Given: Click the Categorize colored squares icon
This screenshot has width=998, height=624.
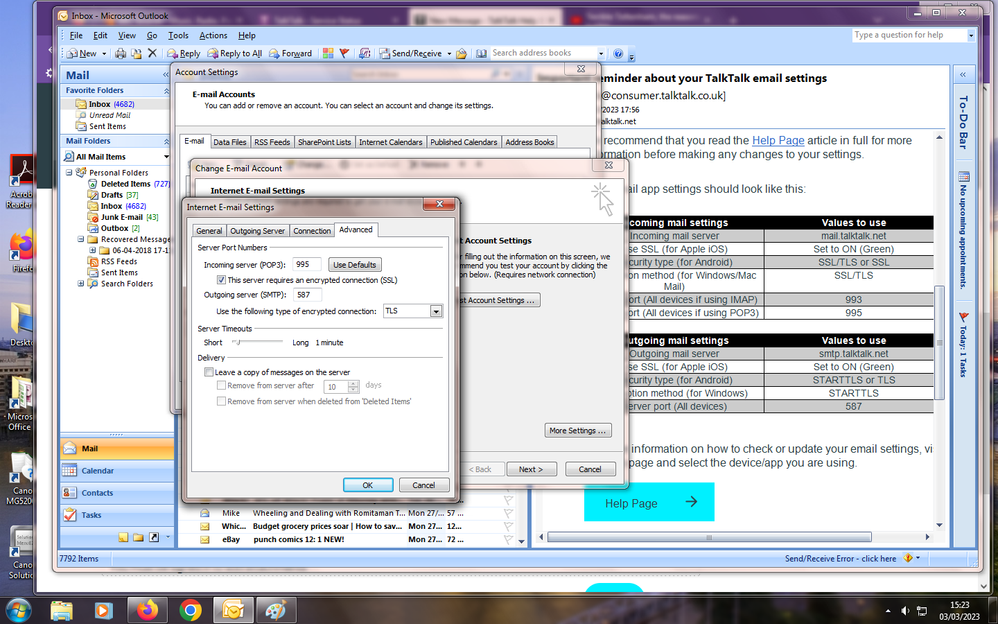Looking at the screenshot, I should pyautogui.click(x=328, y=53).
